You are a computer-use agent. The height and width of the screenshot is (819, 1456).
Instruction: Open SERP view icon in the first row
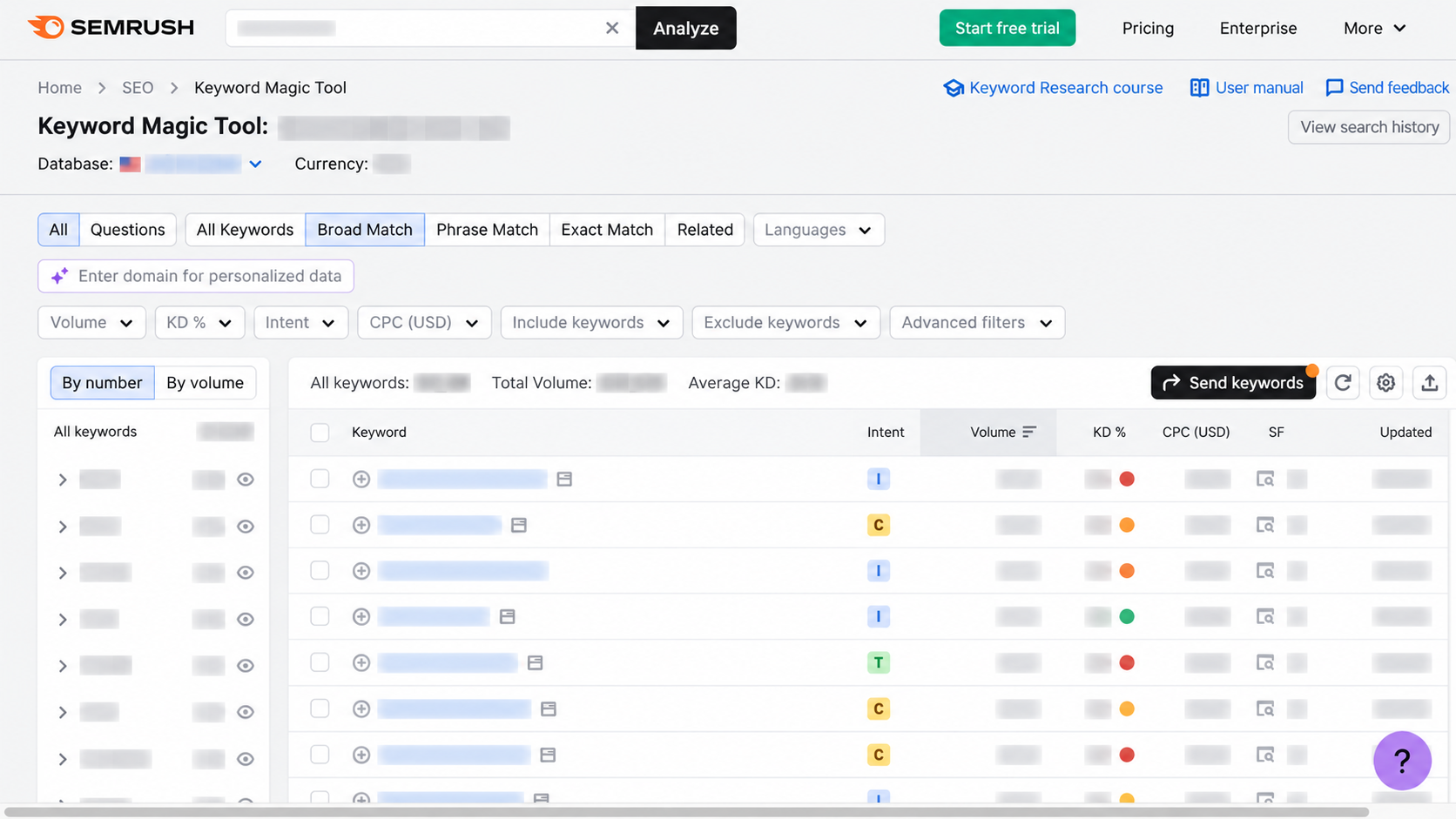click(x=1265, y=479)
